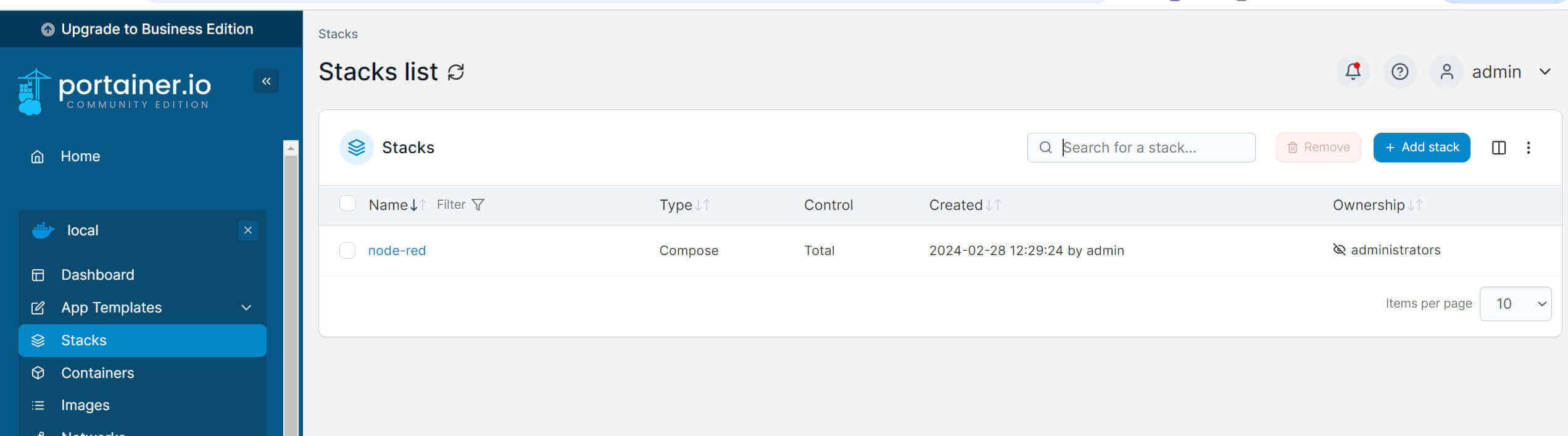Open the admin user dropdown
Viewport: 1568px width, 436px height.
[1496, 72]
